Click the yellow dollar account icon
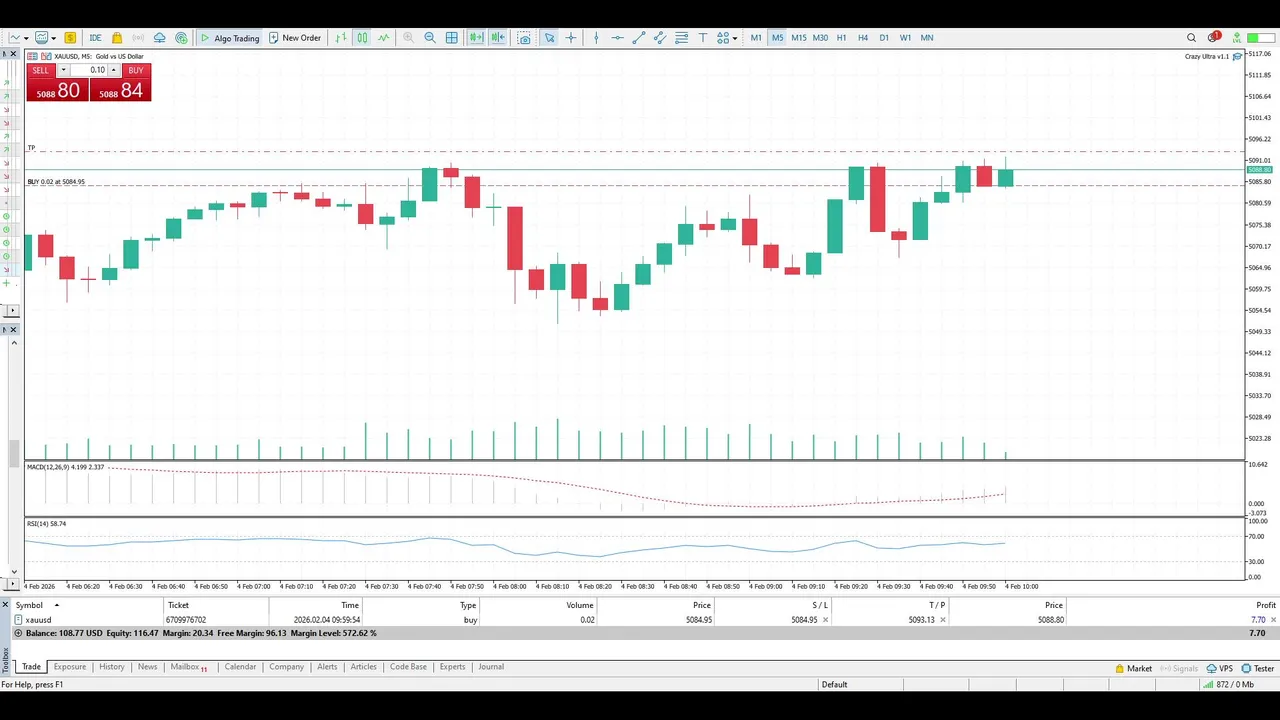This screenshot has width=1280, height=720. pyautogui.click(x=70, y=38)
